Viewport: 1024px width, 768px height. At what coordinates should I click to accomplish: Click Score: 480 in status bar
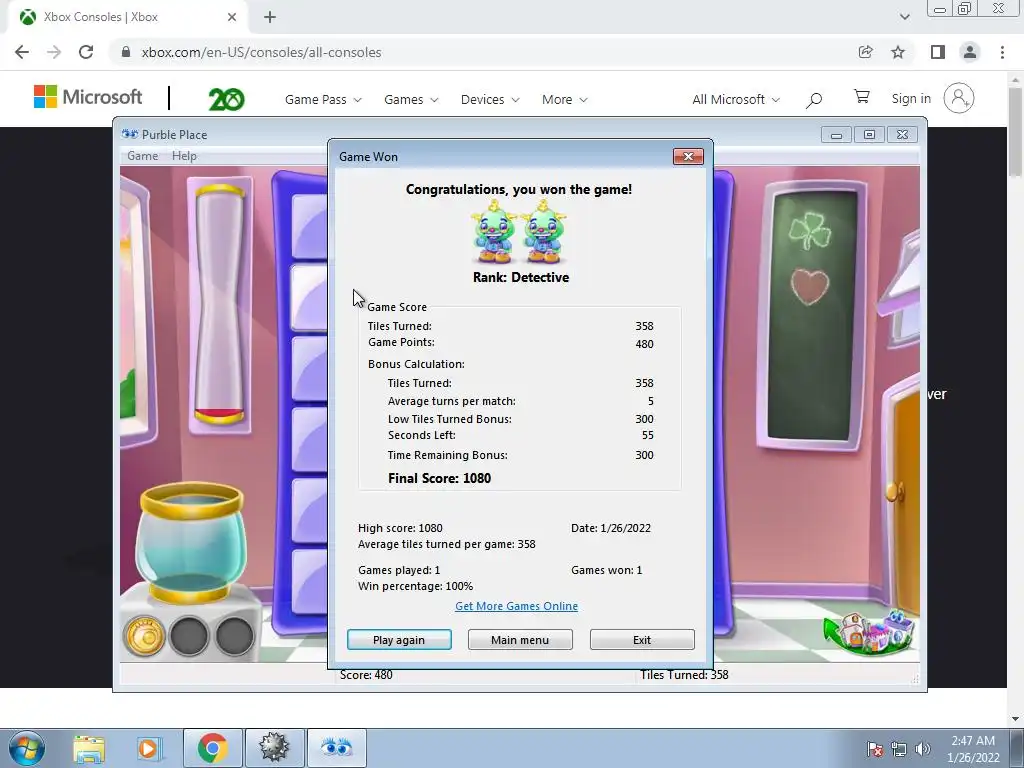(x=366, y=675)
